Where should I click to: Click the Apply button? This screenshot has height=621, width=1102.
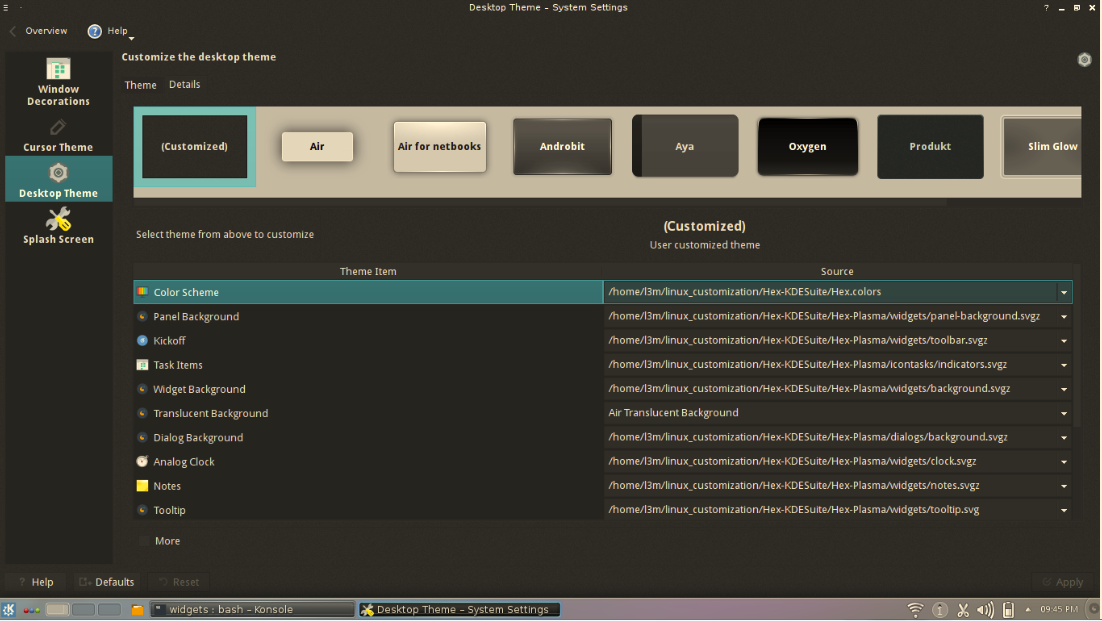[1063, 582]
